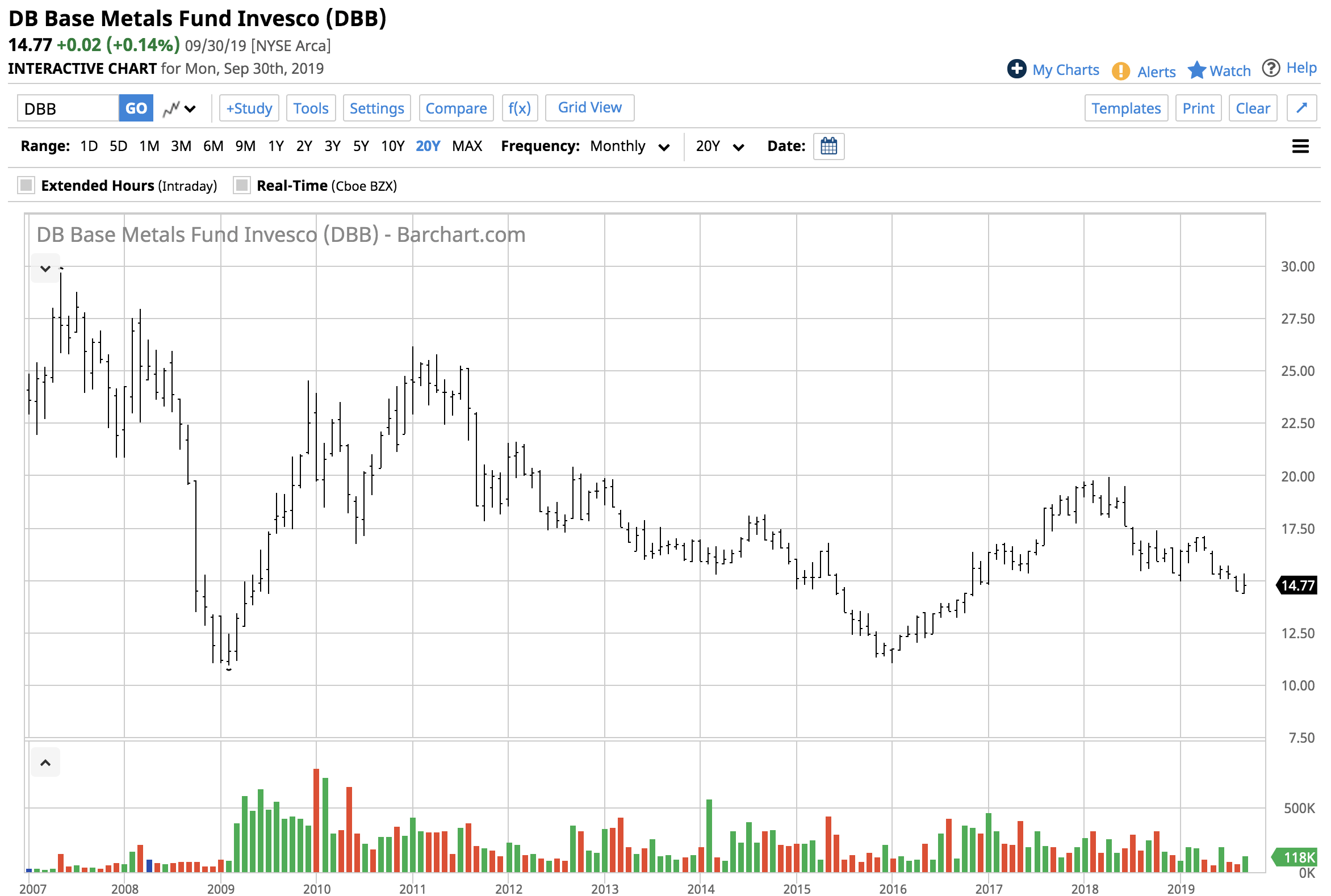The image size is (1331, 896).
Task: Select the MAX range
Action: 467,146
